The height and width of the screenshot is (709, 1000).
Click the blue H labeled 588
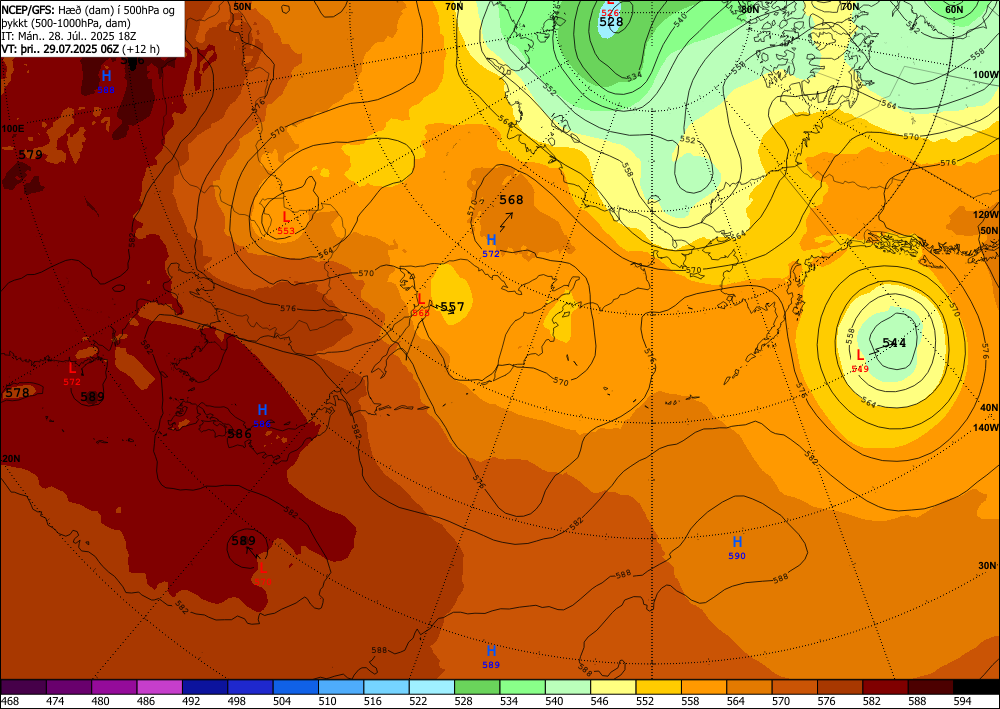pos(107,77)
